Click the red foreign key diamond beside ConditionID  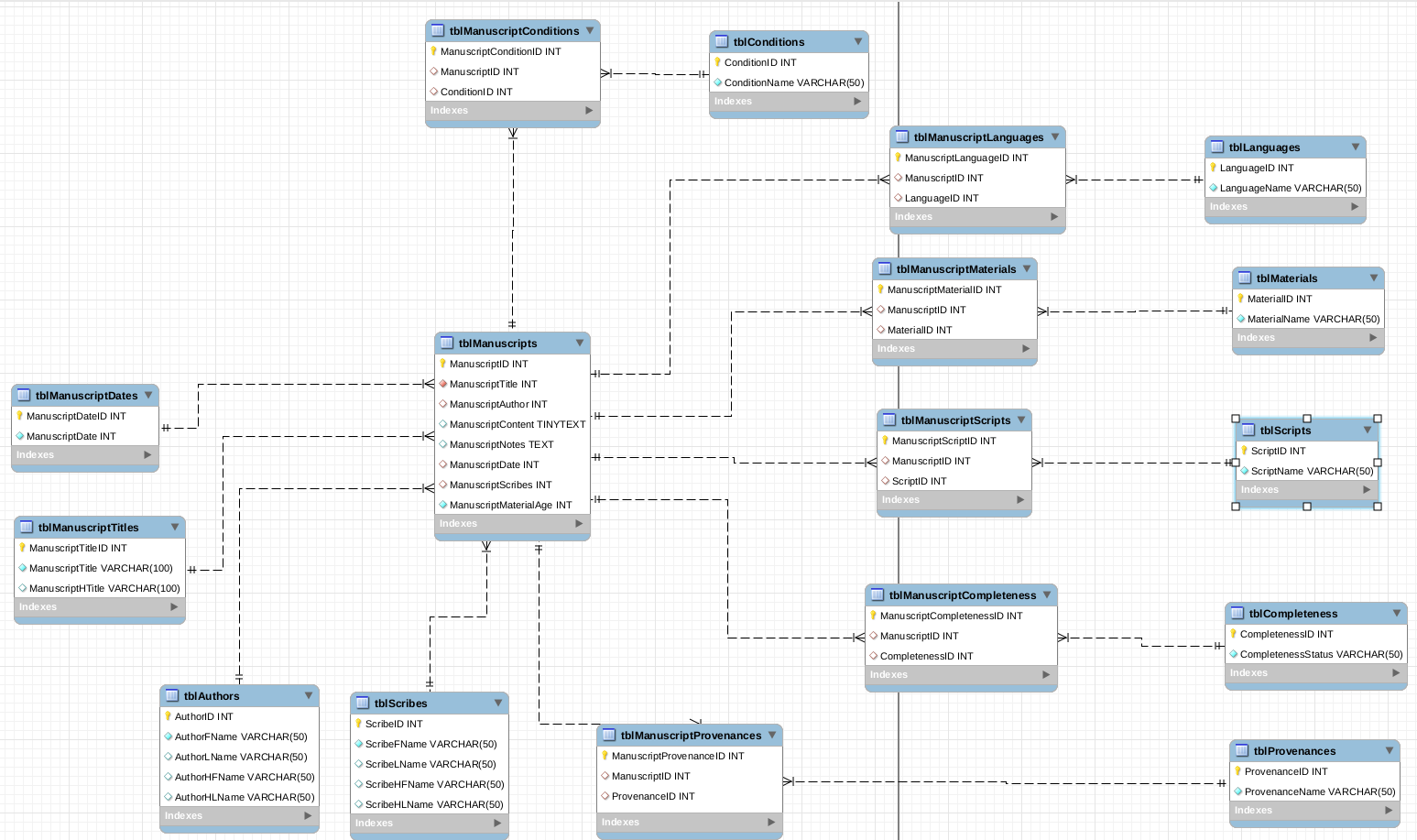[x=434, y=92]
